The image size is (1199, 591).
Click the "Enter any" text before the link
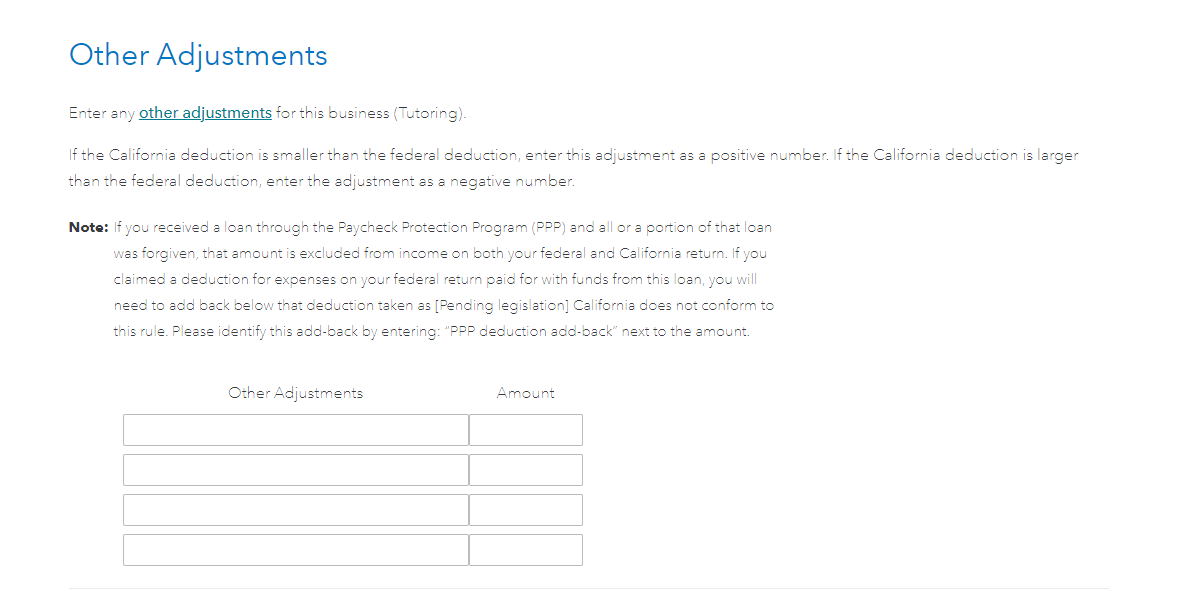point(102,114)
